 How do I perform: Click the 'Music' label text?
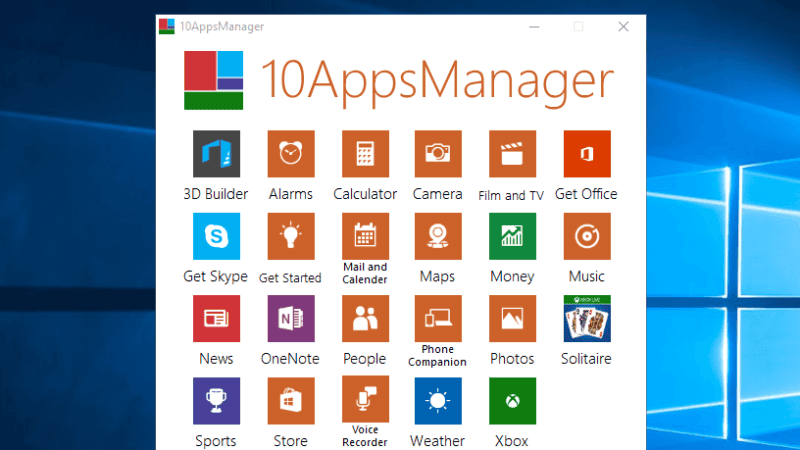pos(587,277)
